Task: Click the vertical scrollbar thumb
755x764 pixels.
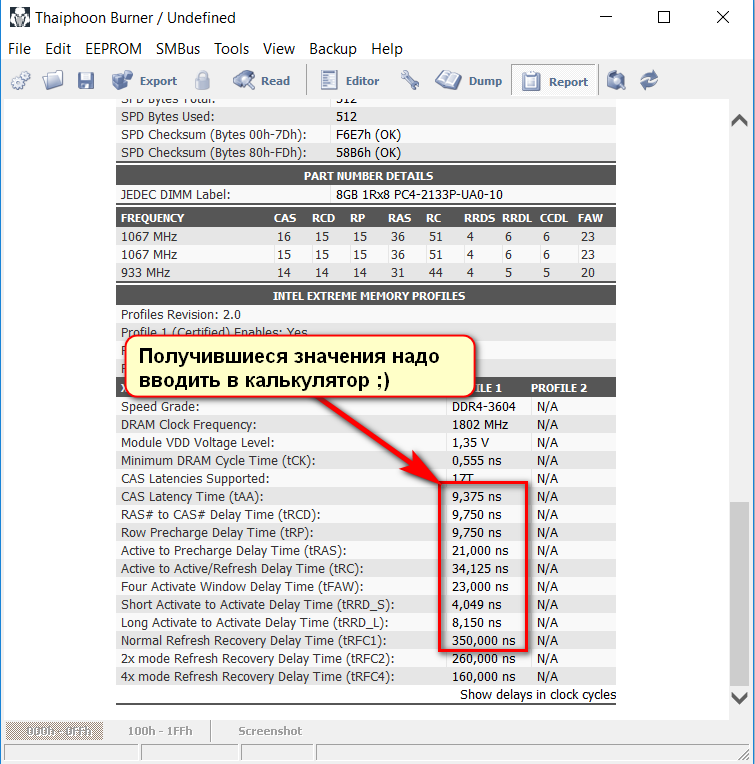Action: (739, 593)
